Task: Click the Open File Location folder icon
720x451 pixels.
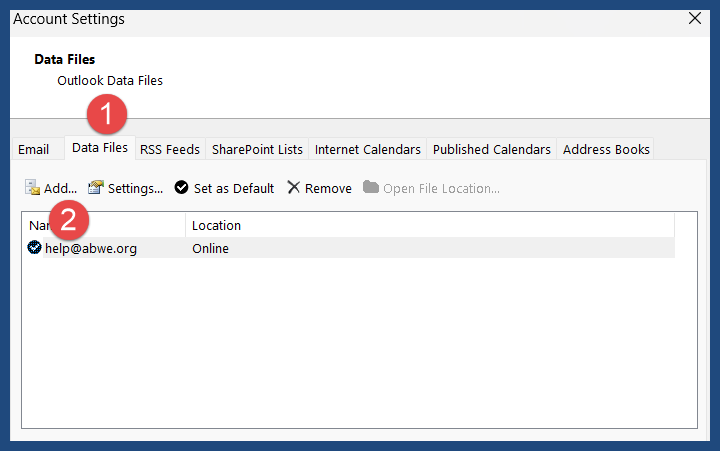Action: pyautogui.click(x=371, y=187)
